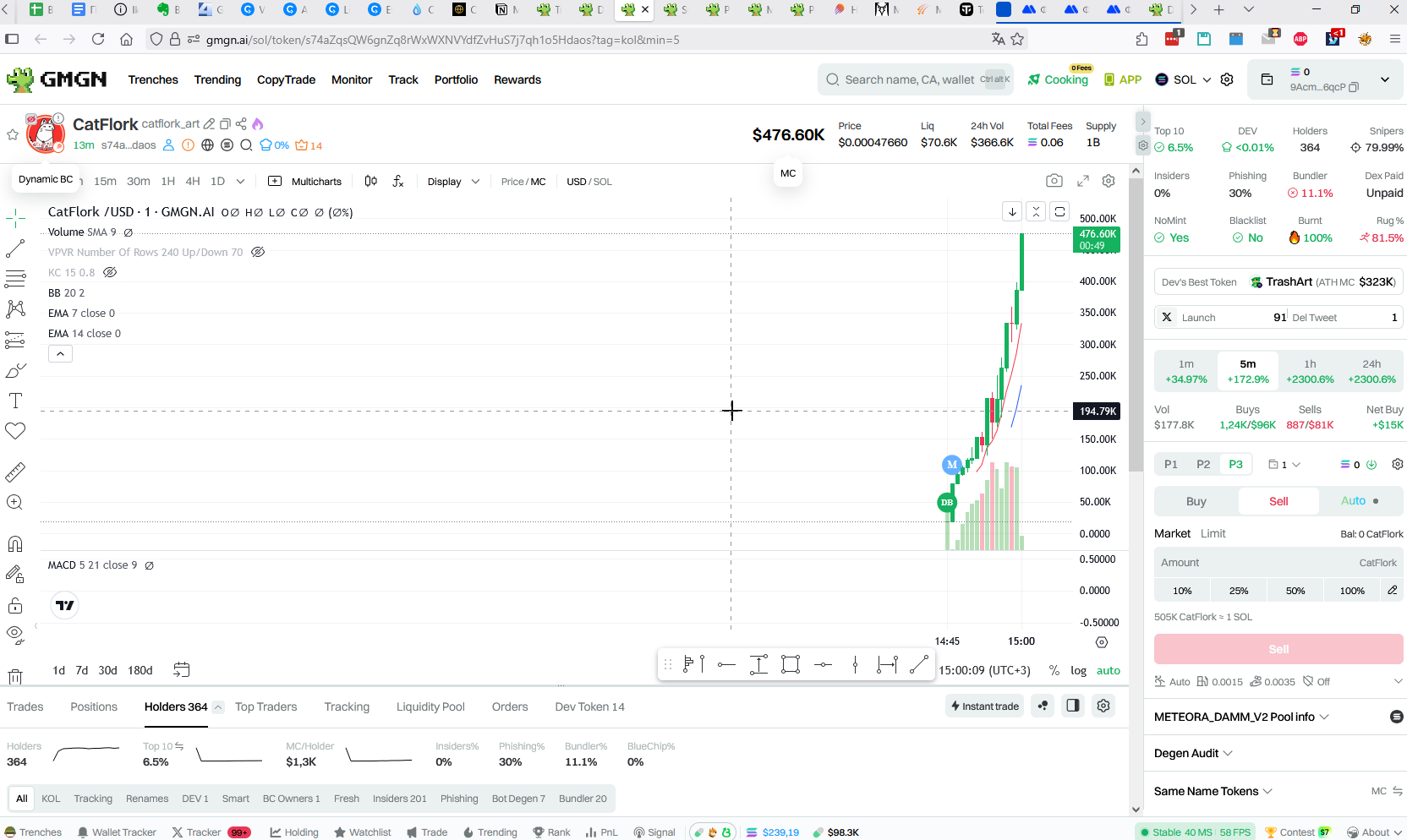Enable the magnet snapping tool
The image size is (1407, 840).
[15, 543]
